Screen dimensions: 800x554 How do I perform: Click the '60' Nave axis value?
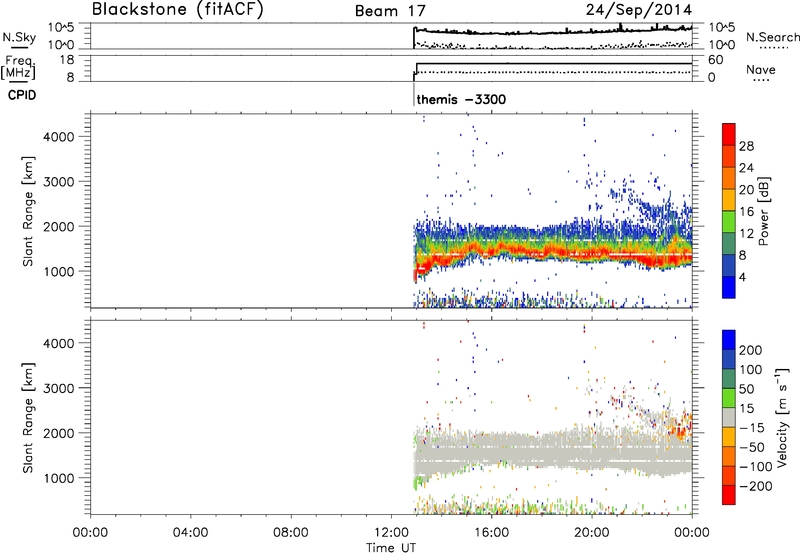coord(716,60)
